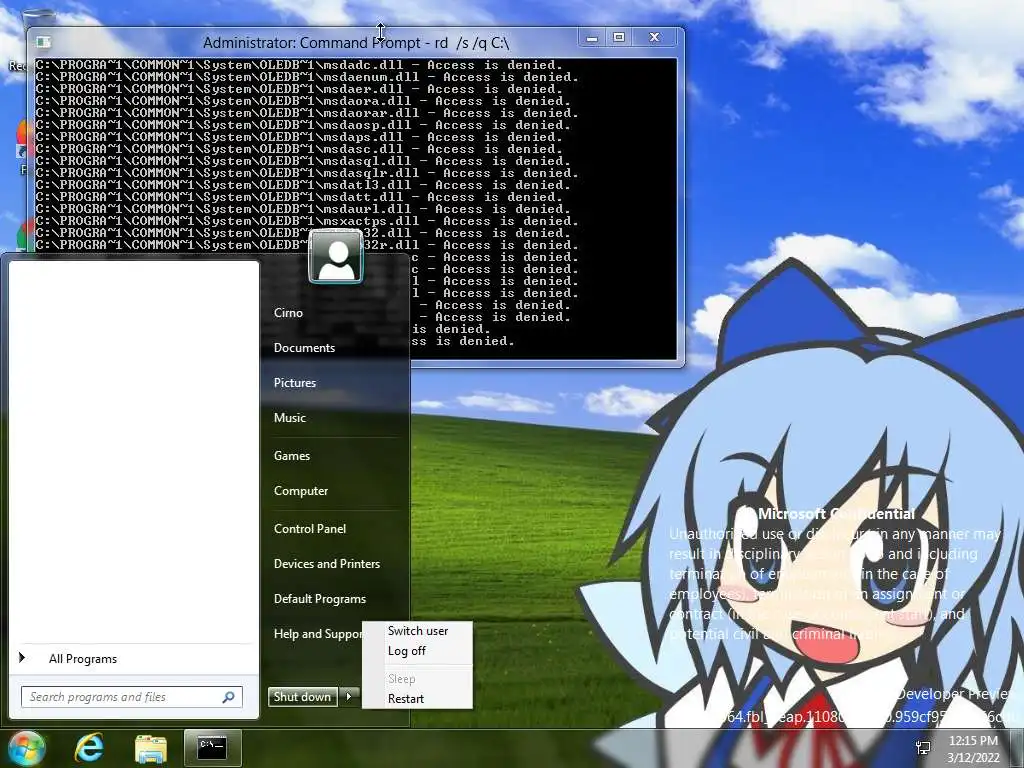Expand the All Programs arrow
Viewport: 1024px width, 768px height.
coord(22,658)
